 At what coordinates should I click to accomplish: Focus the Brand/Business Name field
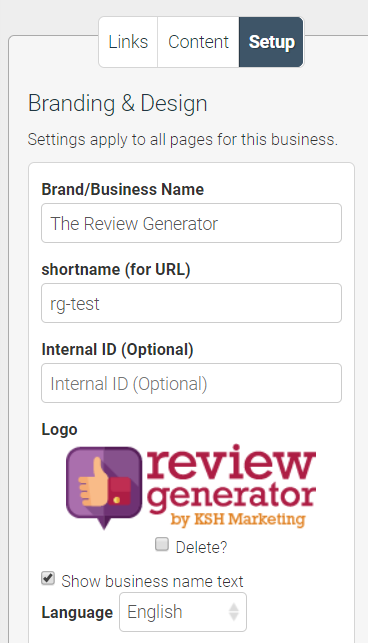click(x=191, y=223)
